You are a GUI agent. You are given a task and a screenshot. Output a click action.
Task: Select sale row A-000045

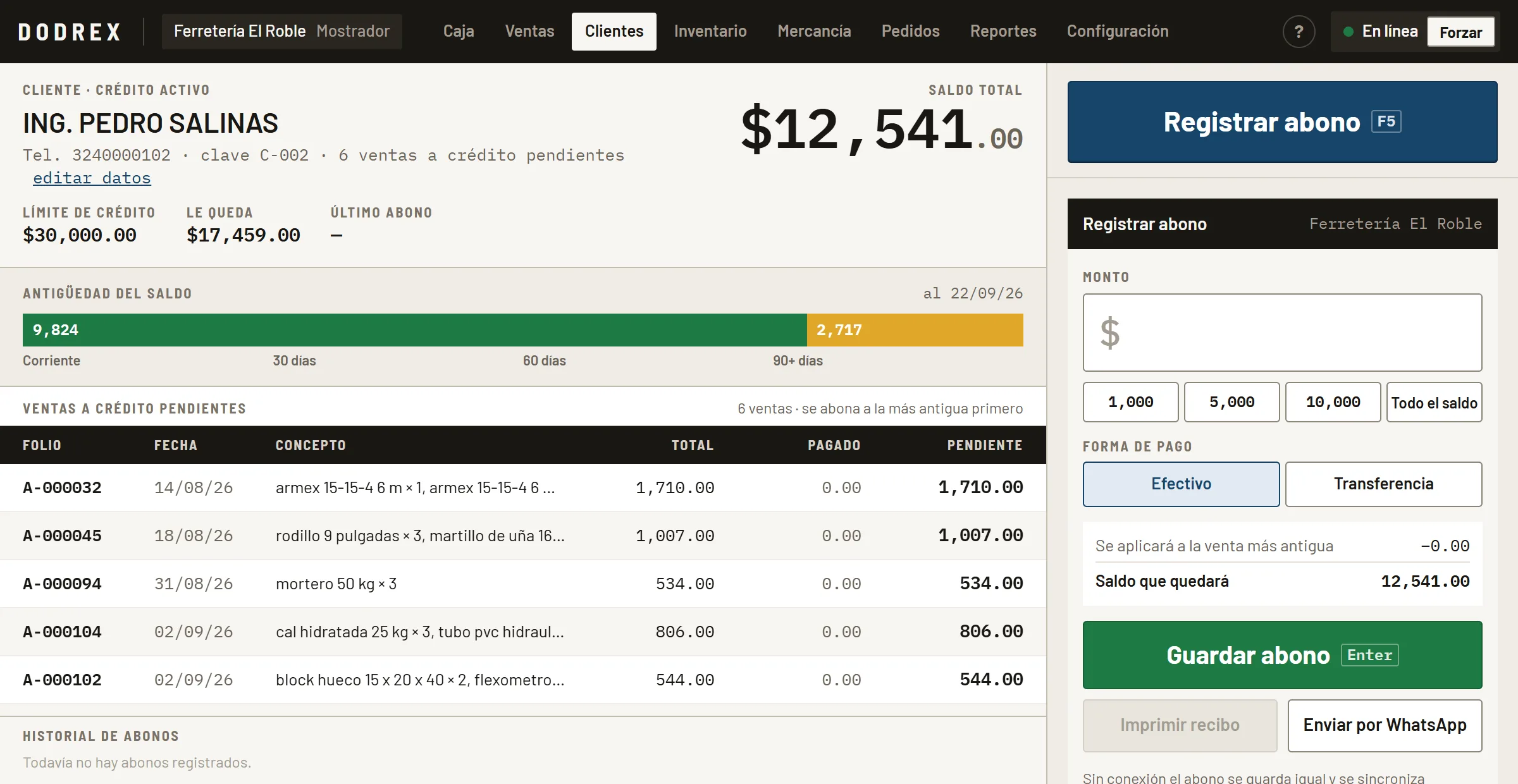523,536
